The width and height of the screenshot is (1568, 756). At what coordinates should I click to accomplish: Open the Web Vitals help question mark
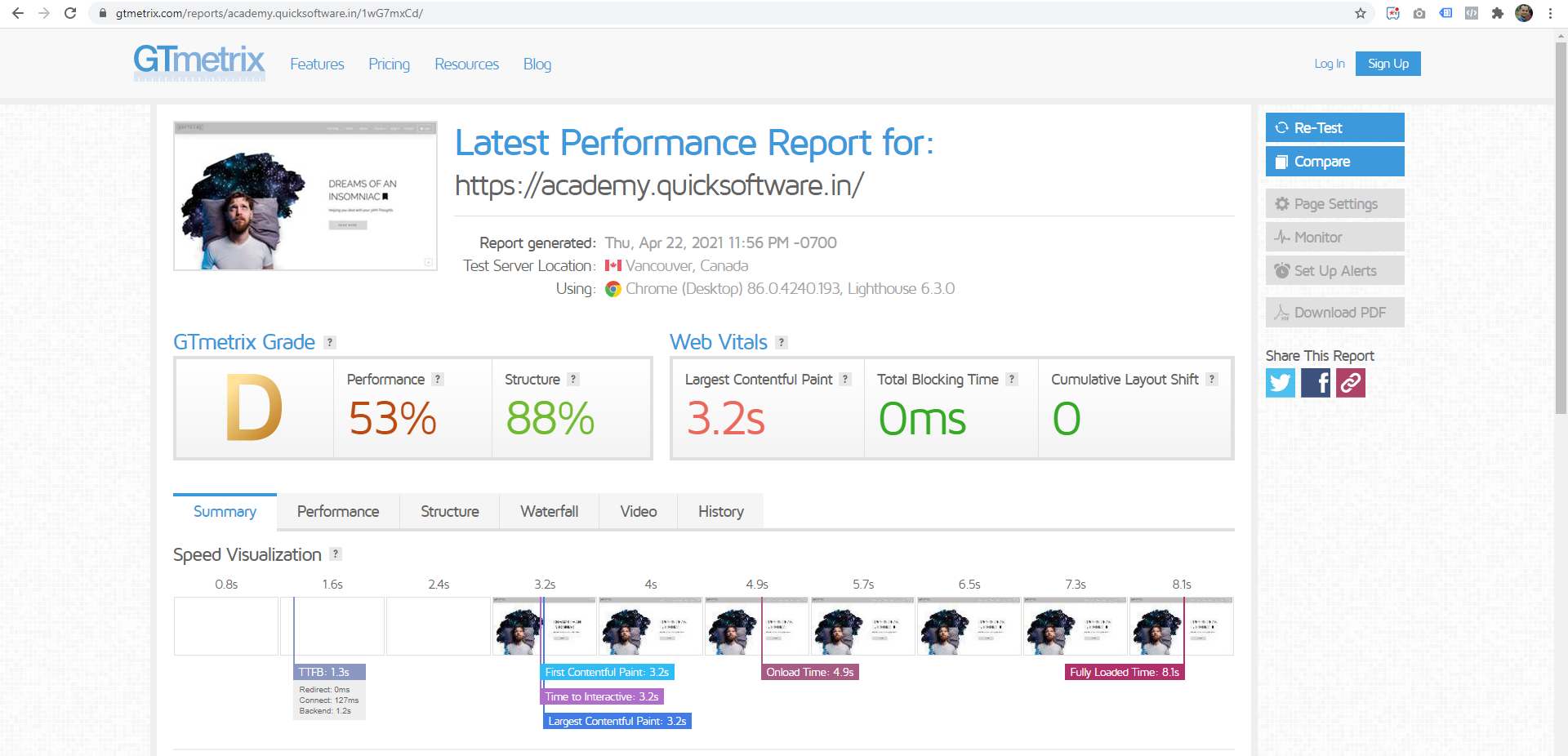782,343
